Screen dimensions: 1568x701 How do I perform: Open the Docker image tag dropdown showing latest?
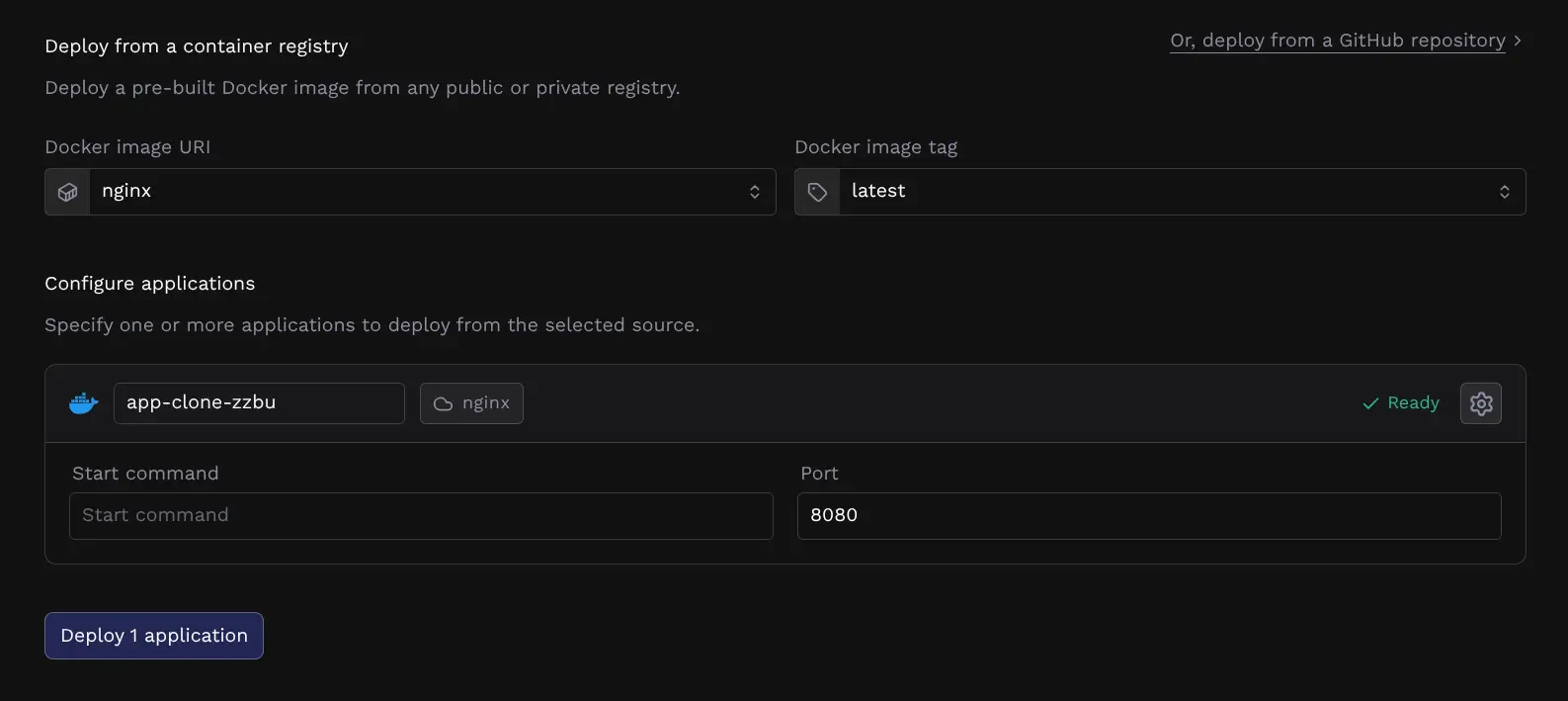pos(1156,191)
